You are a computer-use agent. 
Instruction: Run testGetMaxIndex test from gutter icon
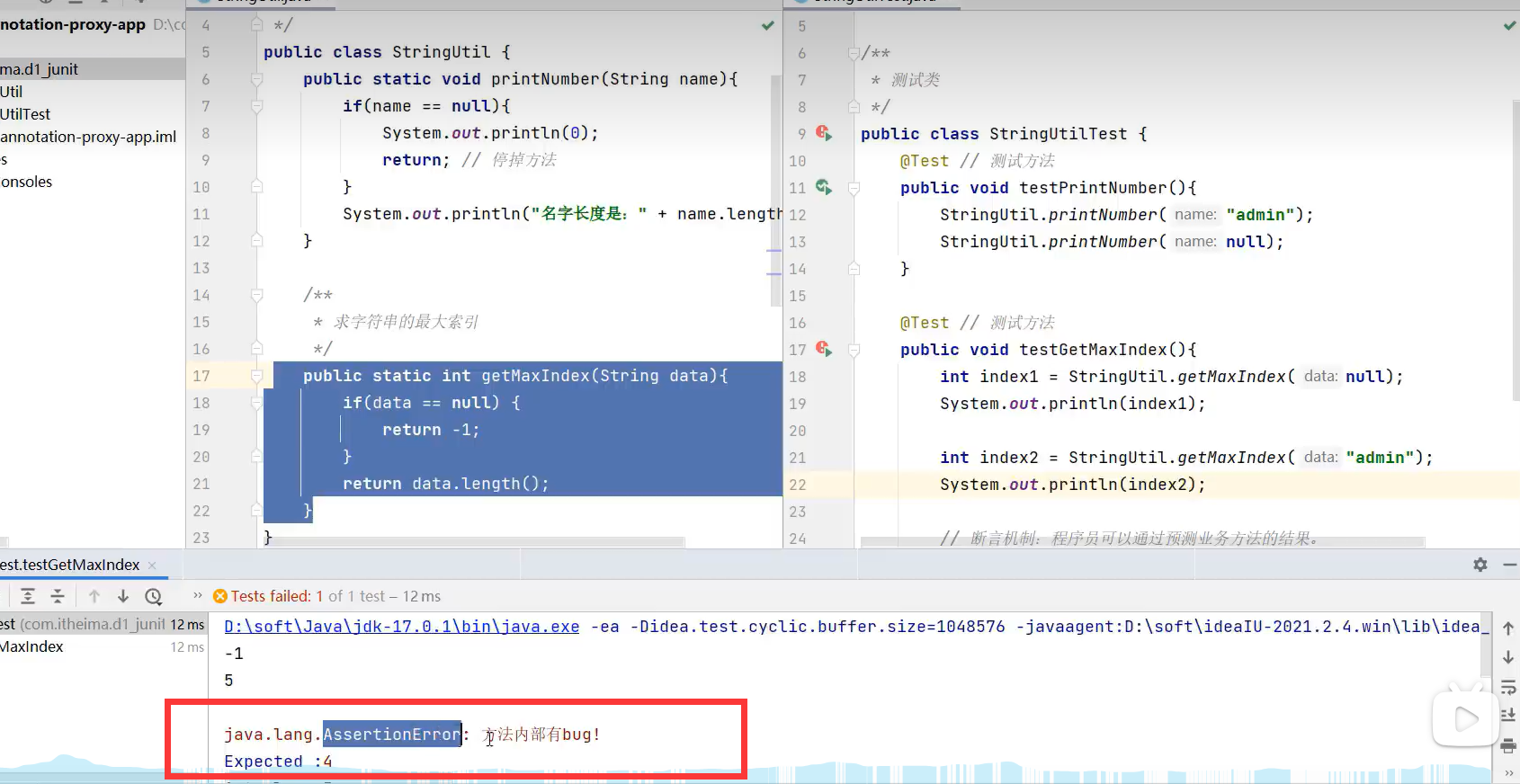click(823, 349)
